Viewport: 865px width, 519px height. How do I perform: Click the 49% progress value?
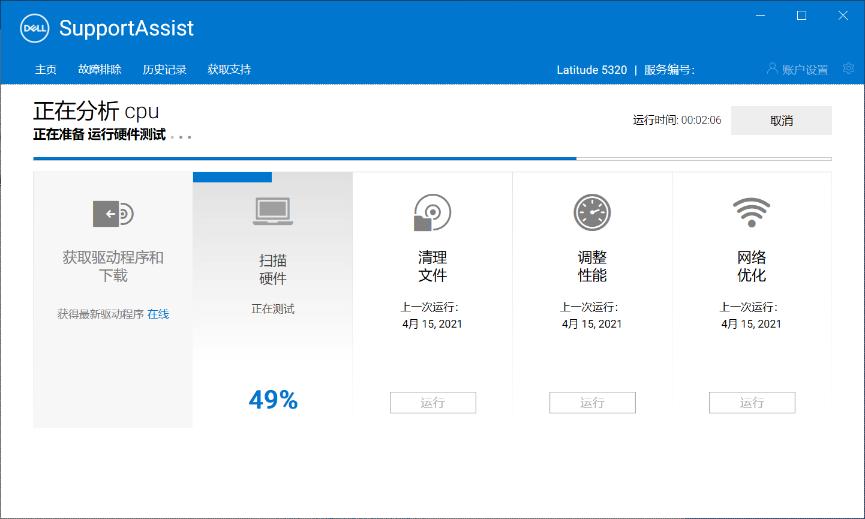tap(273, 400)
